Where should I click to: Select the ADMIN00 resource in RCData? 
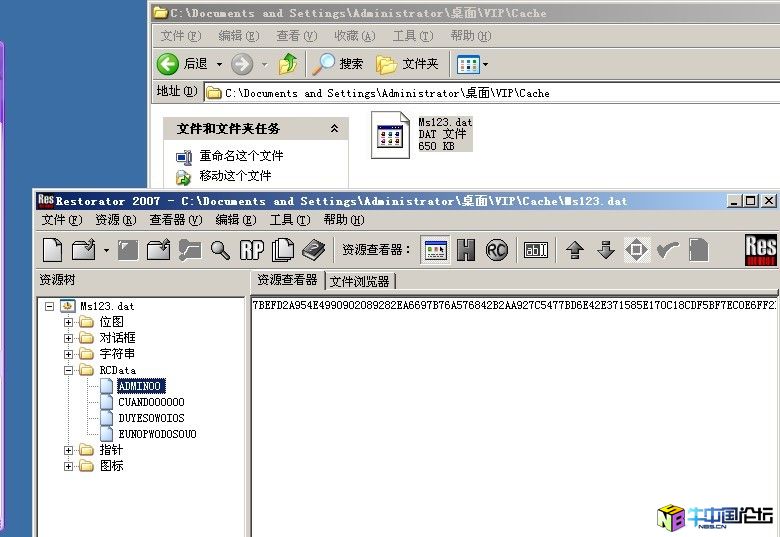pyautogui.click(x=140, y=386)
